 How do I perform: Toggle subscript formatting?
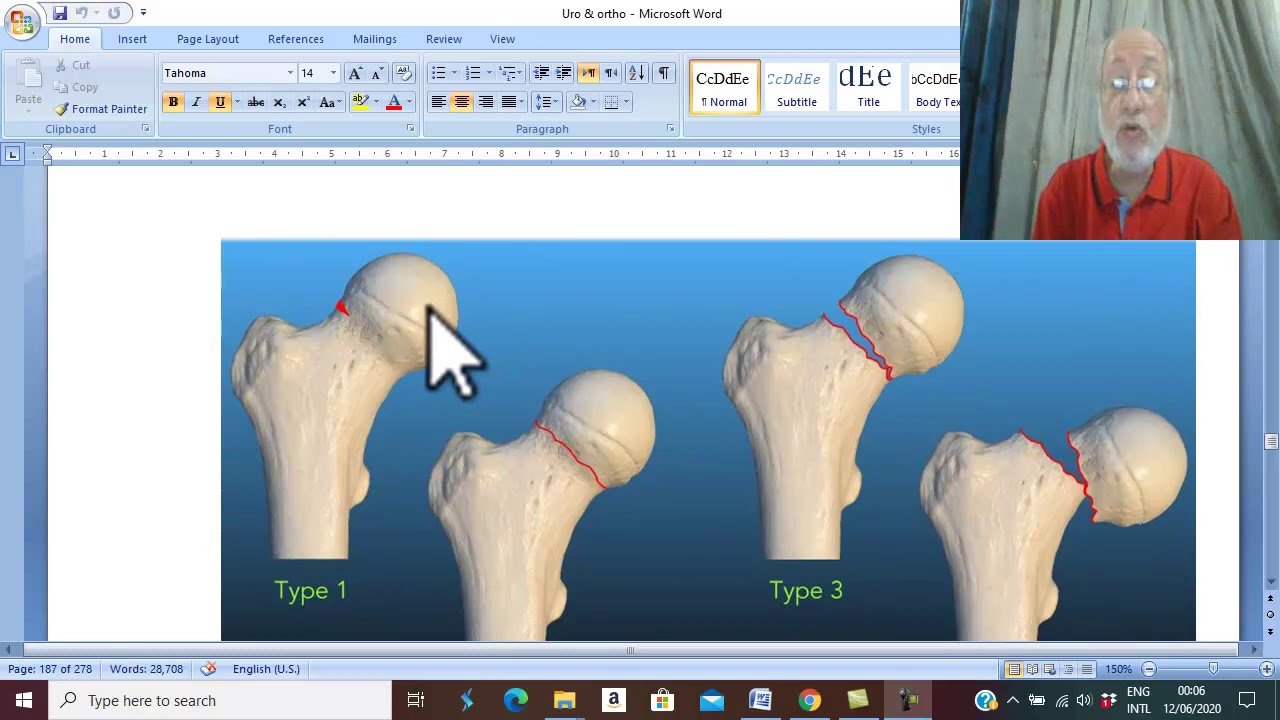point(279,102)
